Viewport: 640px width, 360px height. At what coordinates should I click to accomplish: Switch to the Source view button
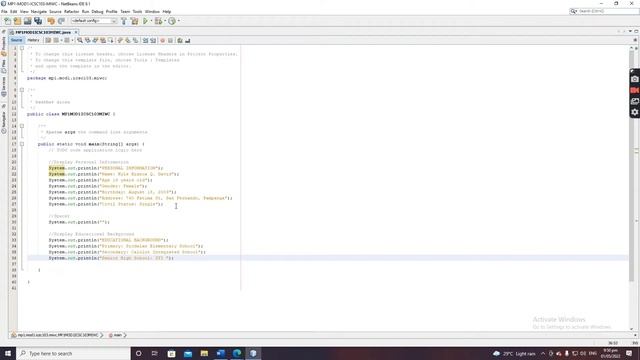tap(16, 40)
